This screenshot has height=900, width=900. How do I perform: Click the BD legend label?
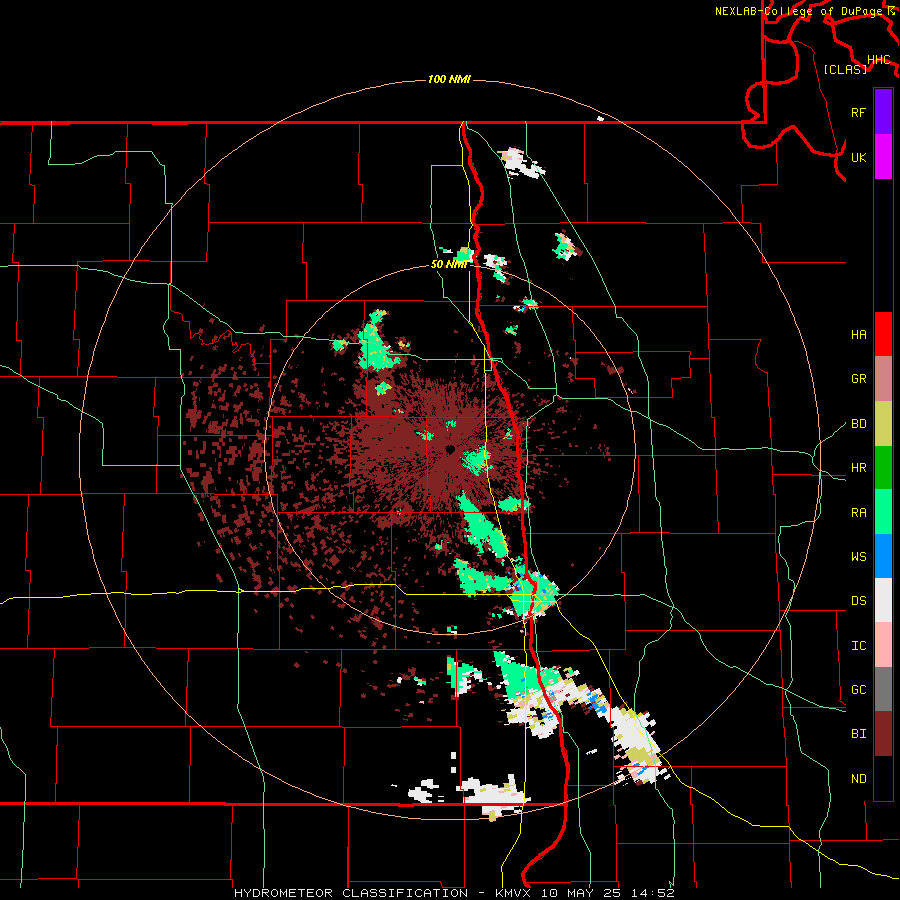[x=858, y=424]
